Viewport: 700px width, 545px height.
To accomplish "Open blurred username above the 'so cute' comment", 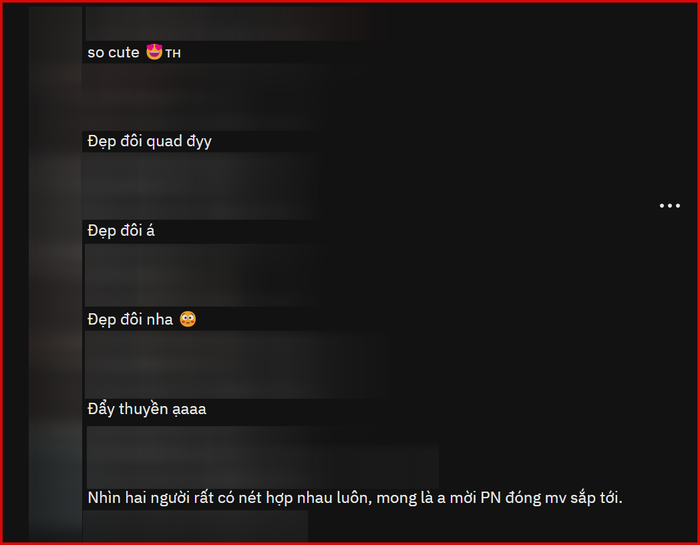I will [x=232, y=23].
